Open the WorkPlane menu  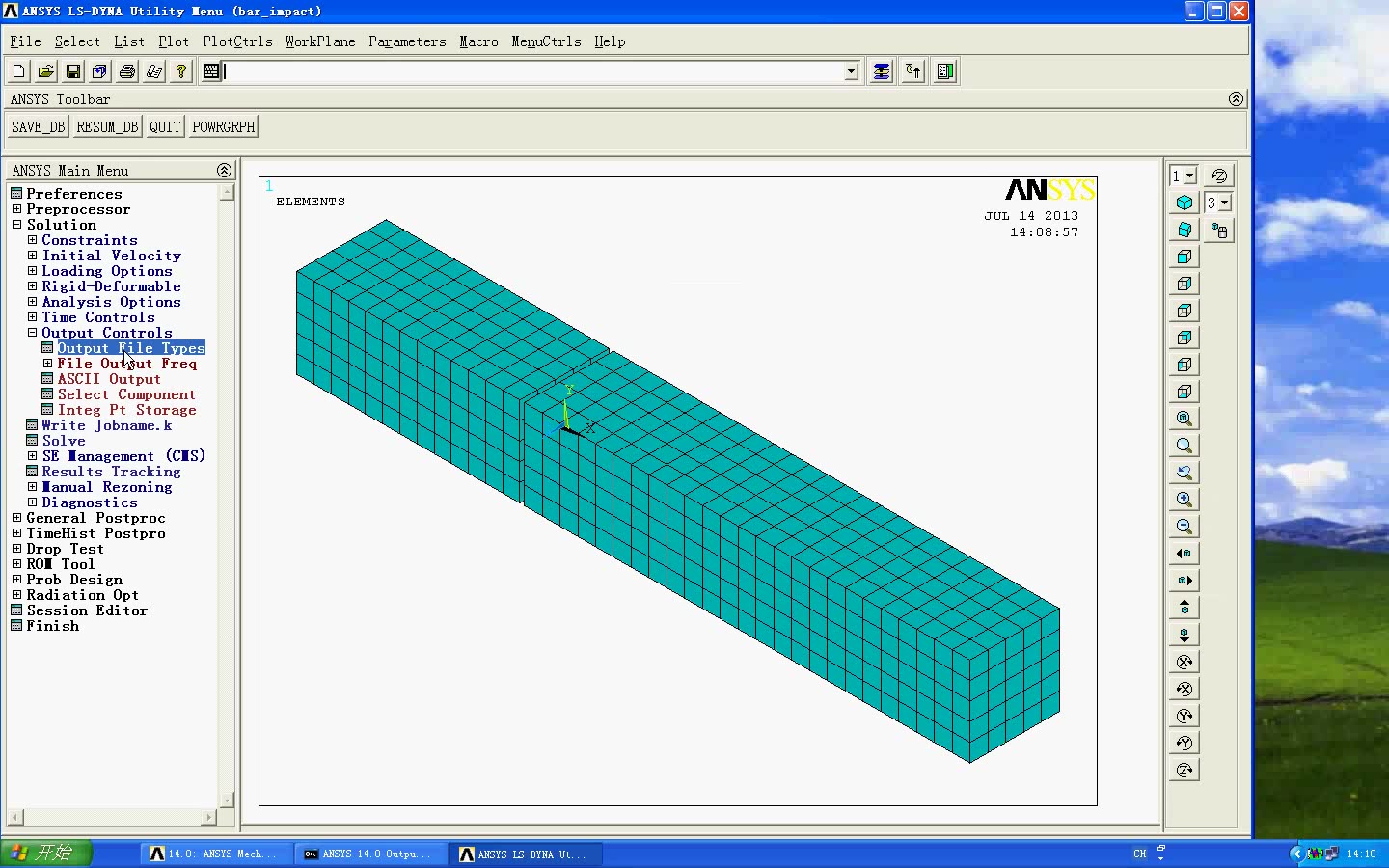coord(320,41)
